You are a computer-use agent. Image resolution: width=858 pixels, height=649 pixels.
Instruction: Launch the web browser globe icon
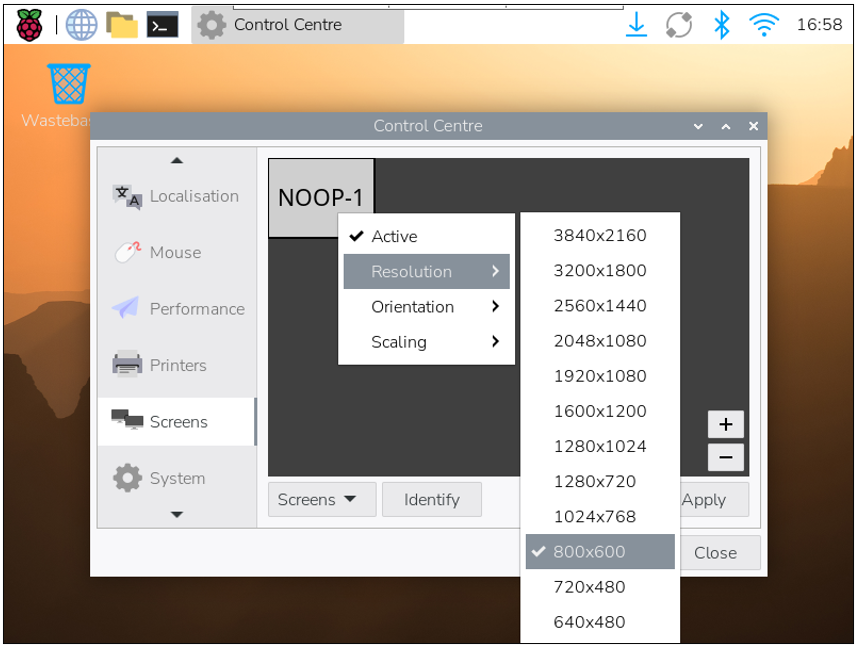tap(82, 25)
